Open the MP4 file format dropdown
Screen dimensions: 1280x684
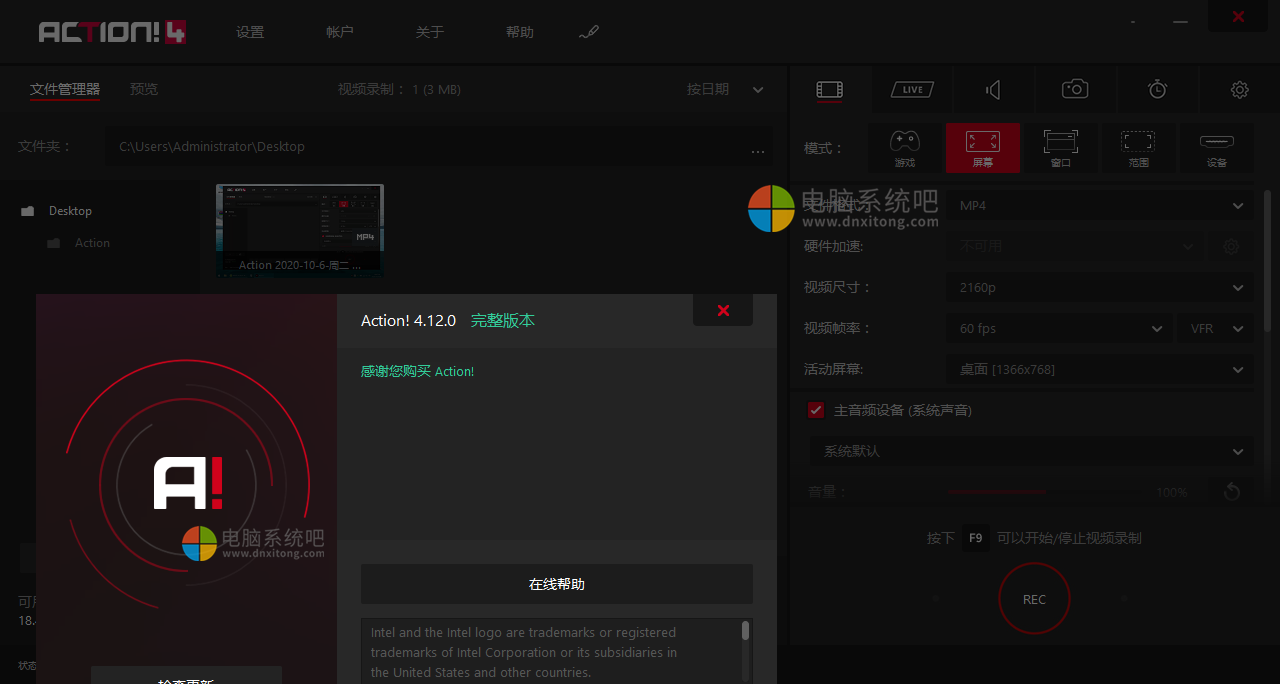pyautogui.click(x=1100, y=205)
